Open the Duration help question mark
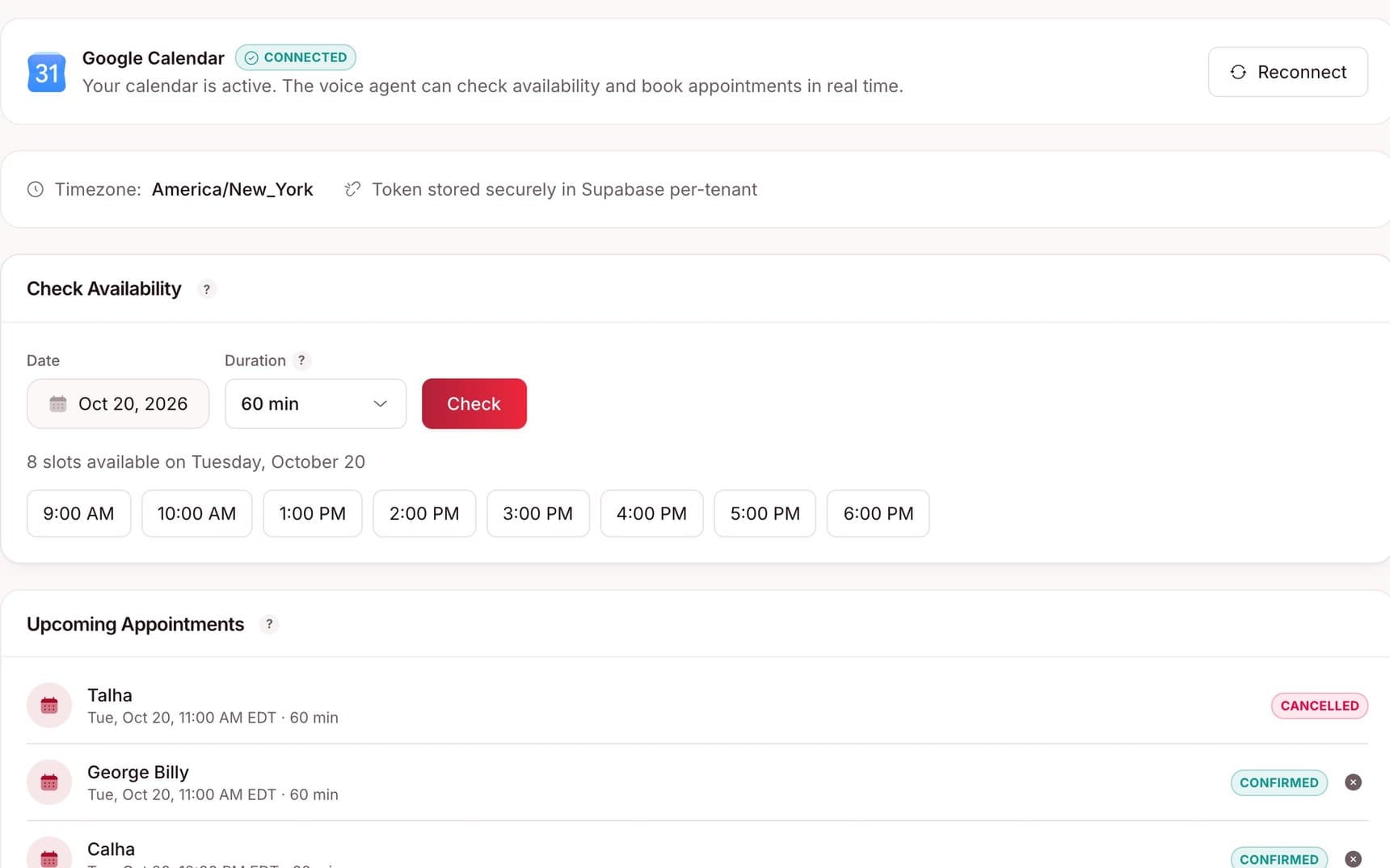 pos(301,360)
